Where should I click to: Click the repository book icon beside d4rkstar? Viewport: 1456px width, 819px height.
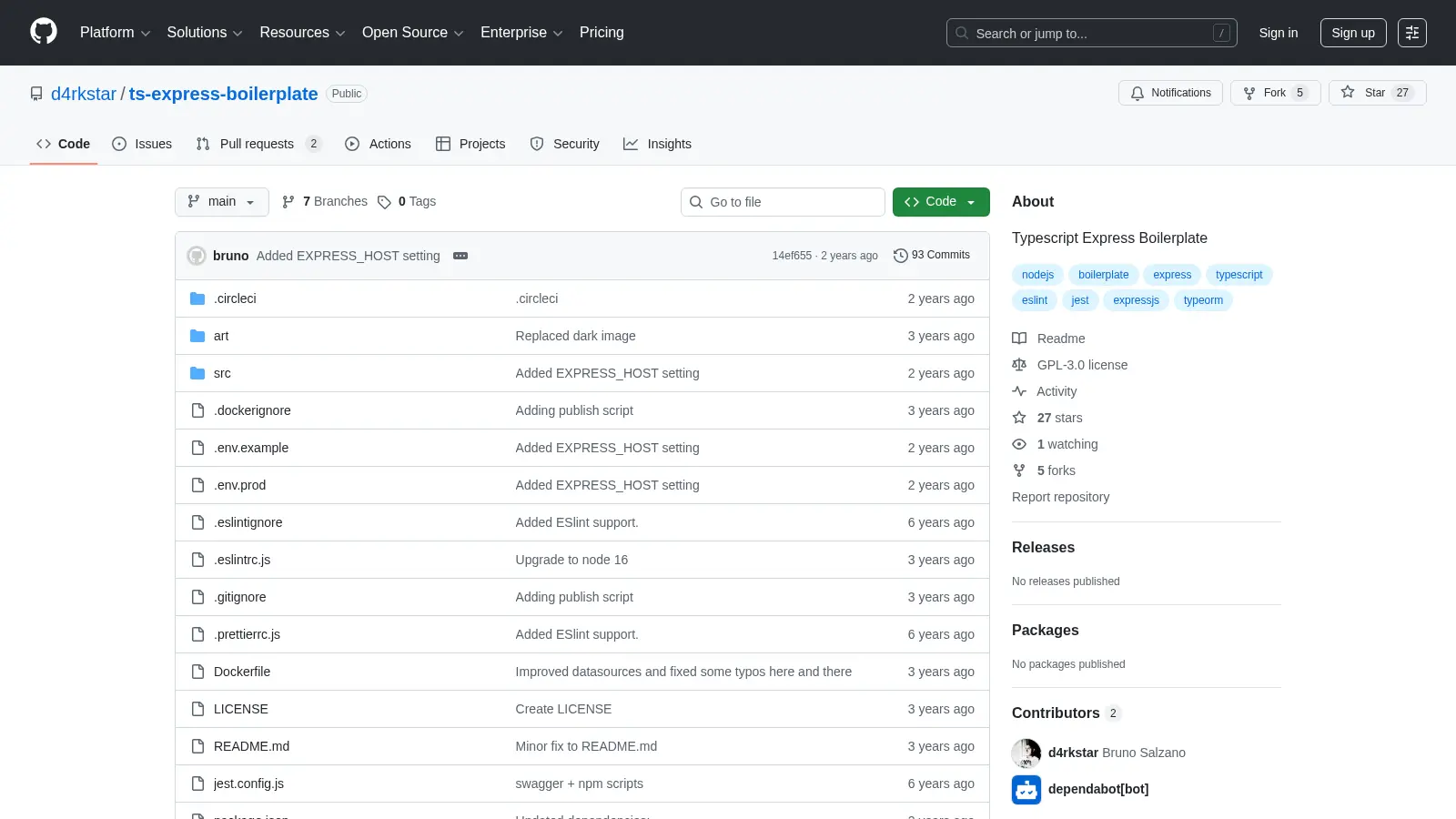point(36,94)
